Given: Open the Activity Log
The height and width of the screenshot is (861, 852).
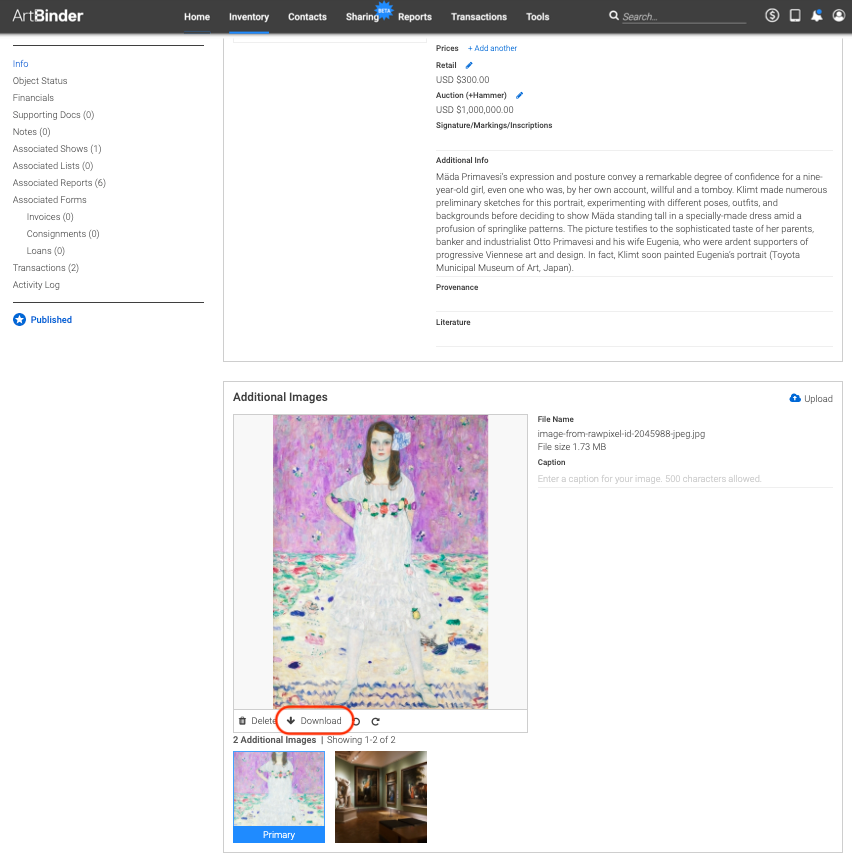Looking at the screenshot, I should pyautogui.click(x=36, y=285).
